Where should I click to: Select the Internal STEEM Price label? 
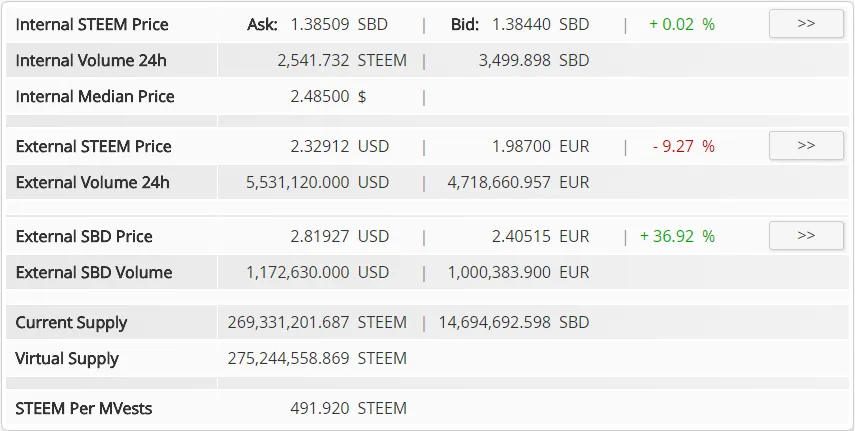click(92, 25)
